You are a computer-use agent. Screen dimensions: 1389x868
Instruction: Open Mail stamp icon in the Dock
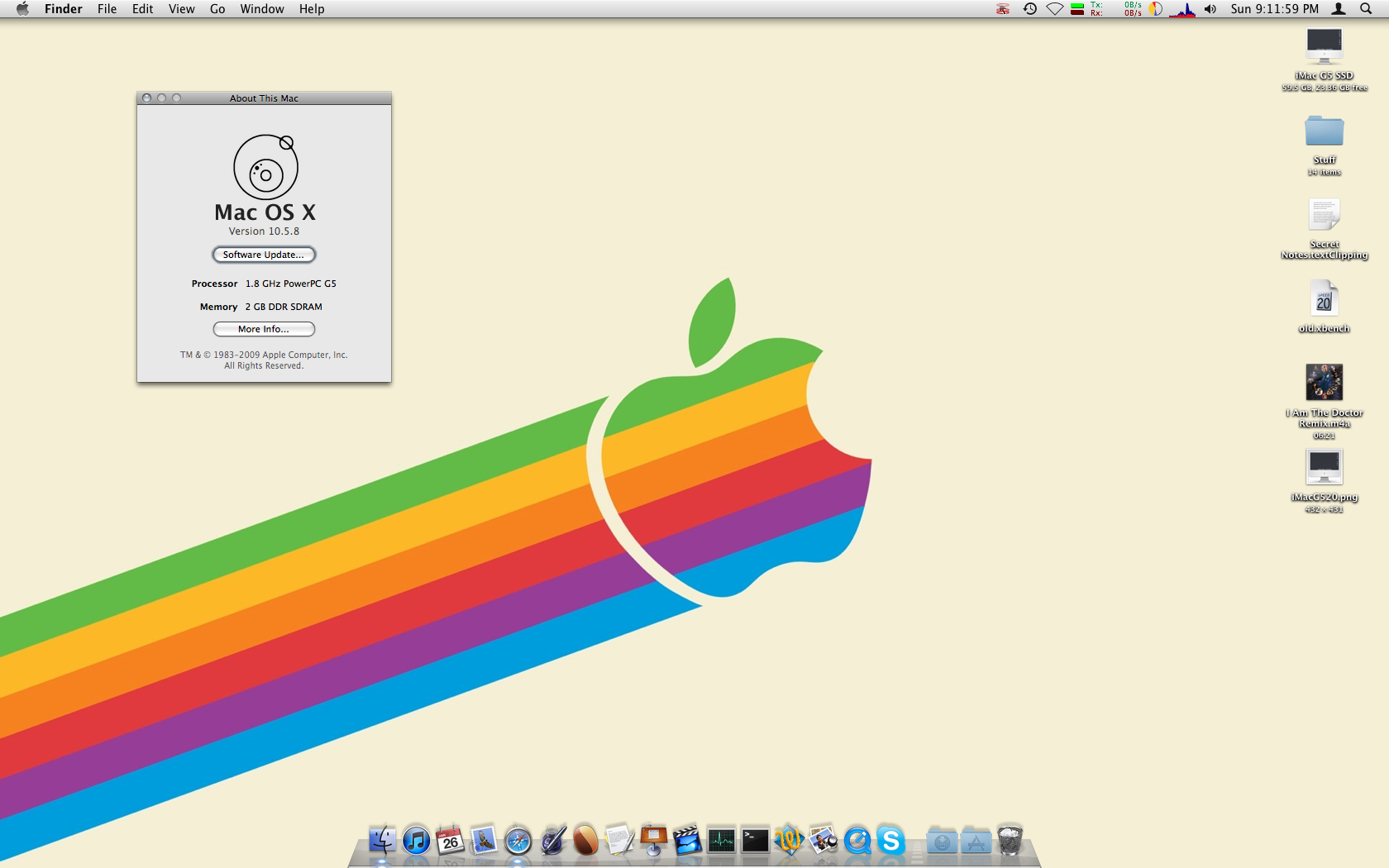pos(484,841)
